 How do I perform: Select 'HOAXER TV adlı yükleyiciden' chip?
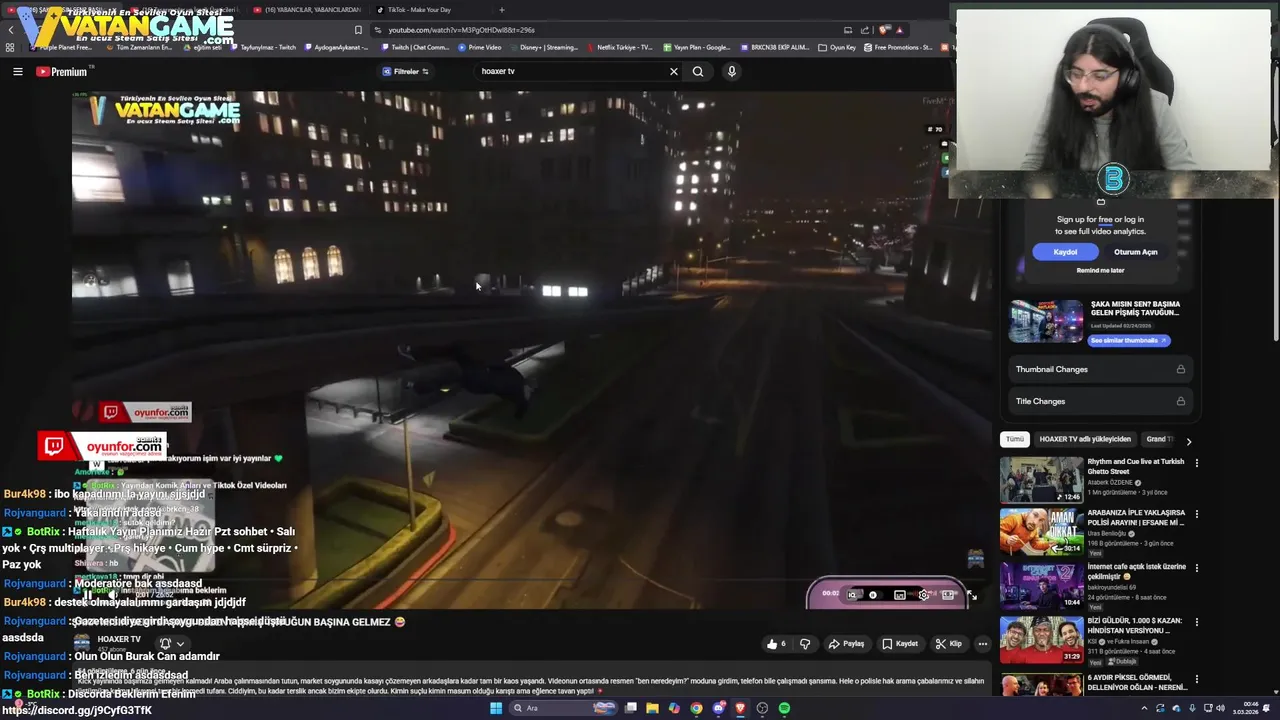[x=1085, y=439]
